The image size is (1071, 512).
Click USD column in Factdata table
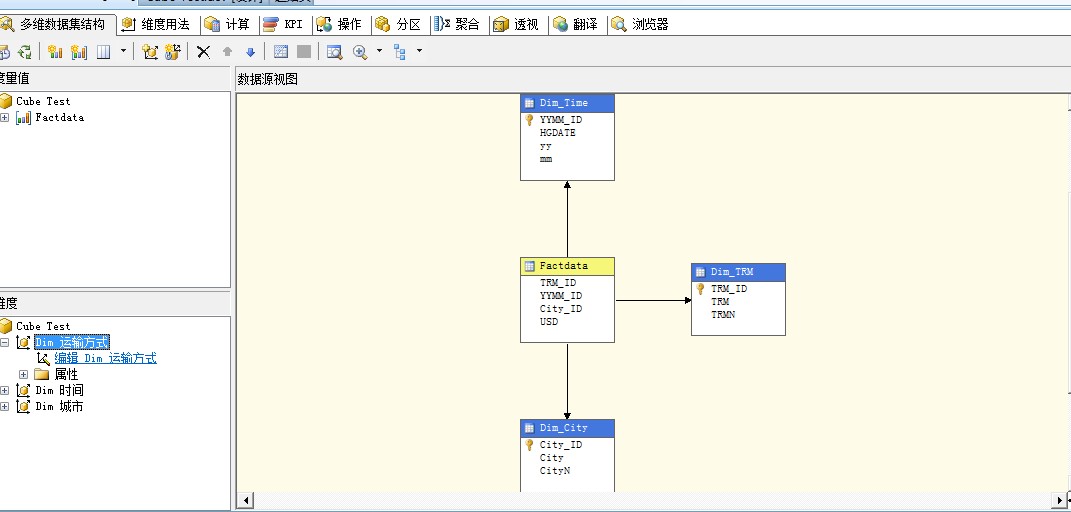coord(548,322)
